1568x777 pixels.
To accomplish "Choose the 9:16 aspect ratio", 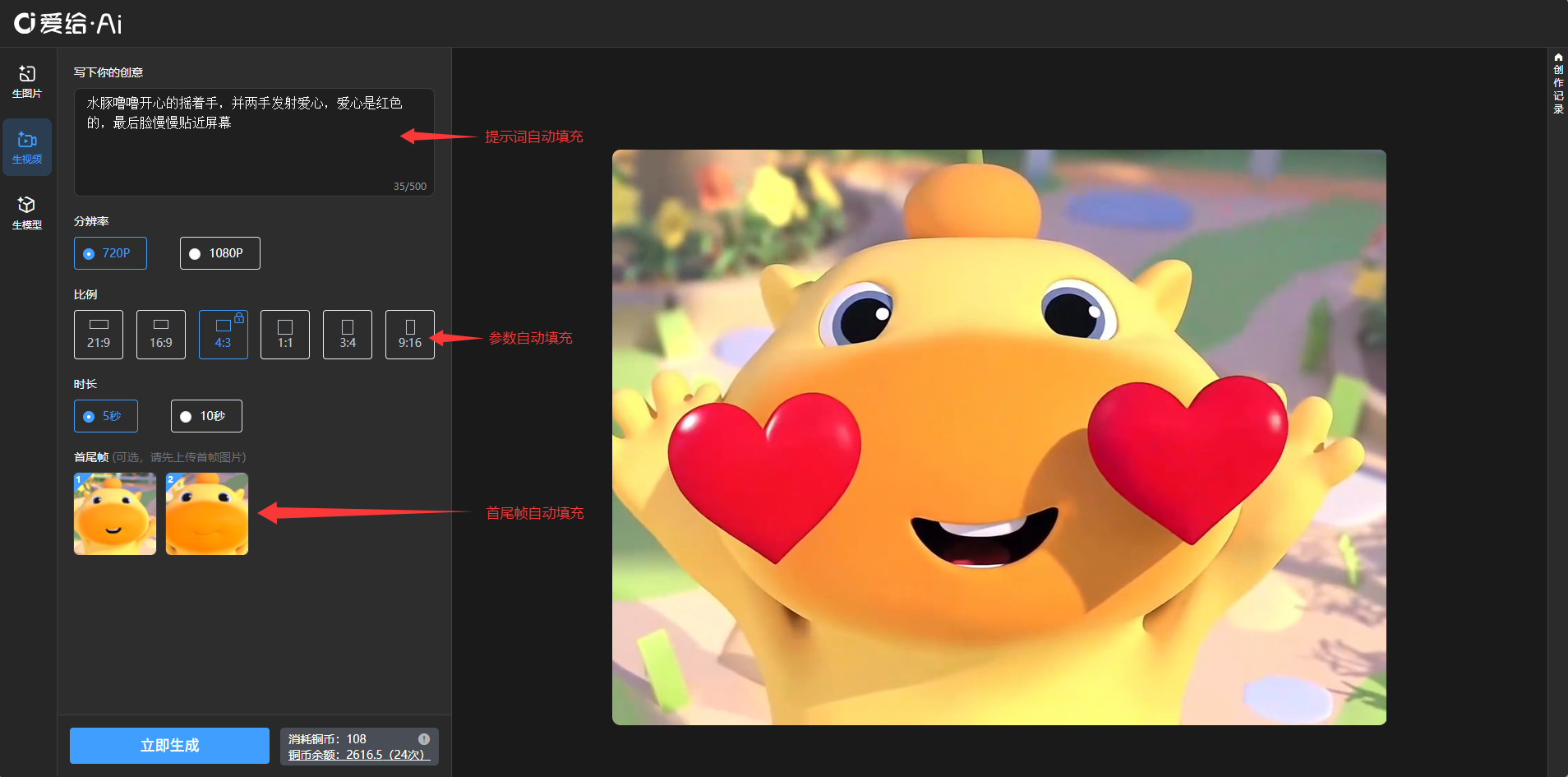I will coord(410,335).
